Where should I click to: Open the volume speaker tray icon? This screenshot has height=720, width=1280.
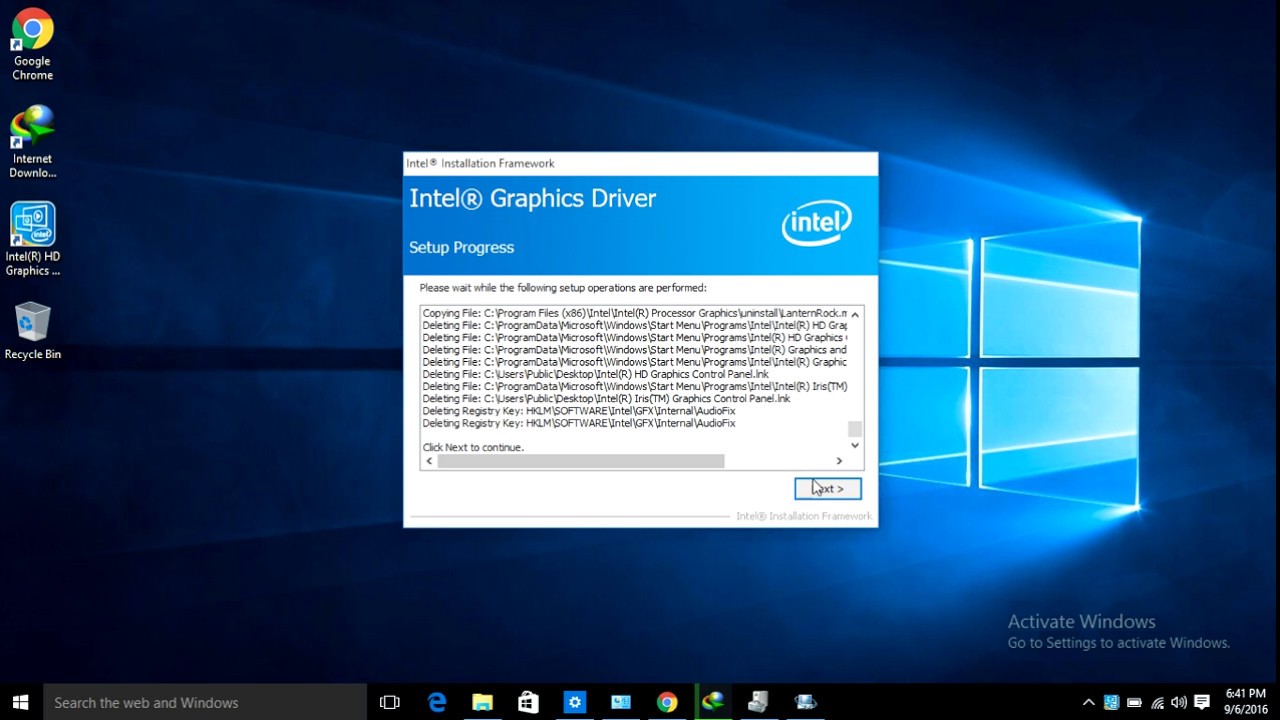tap(1179, 702)
